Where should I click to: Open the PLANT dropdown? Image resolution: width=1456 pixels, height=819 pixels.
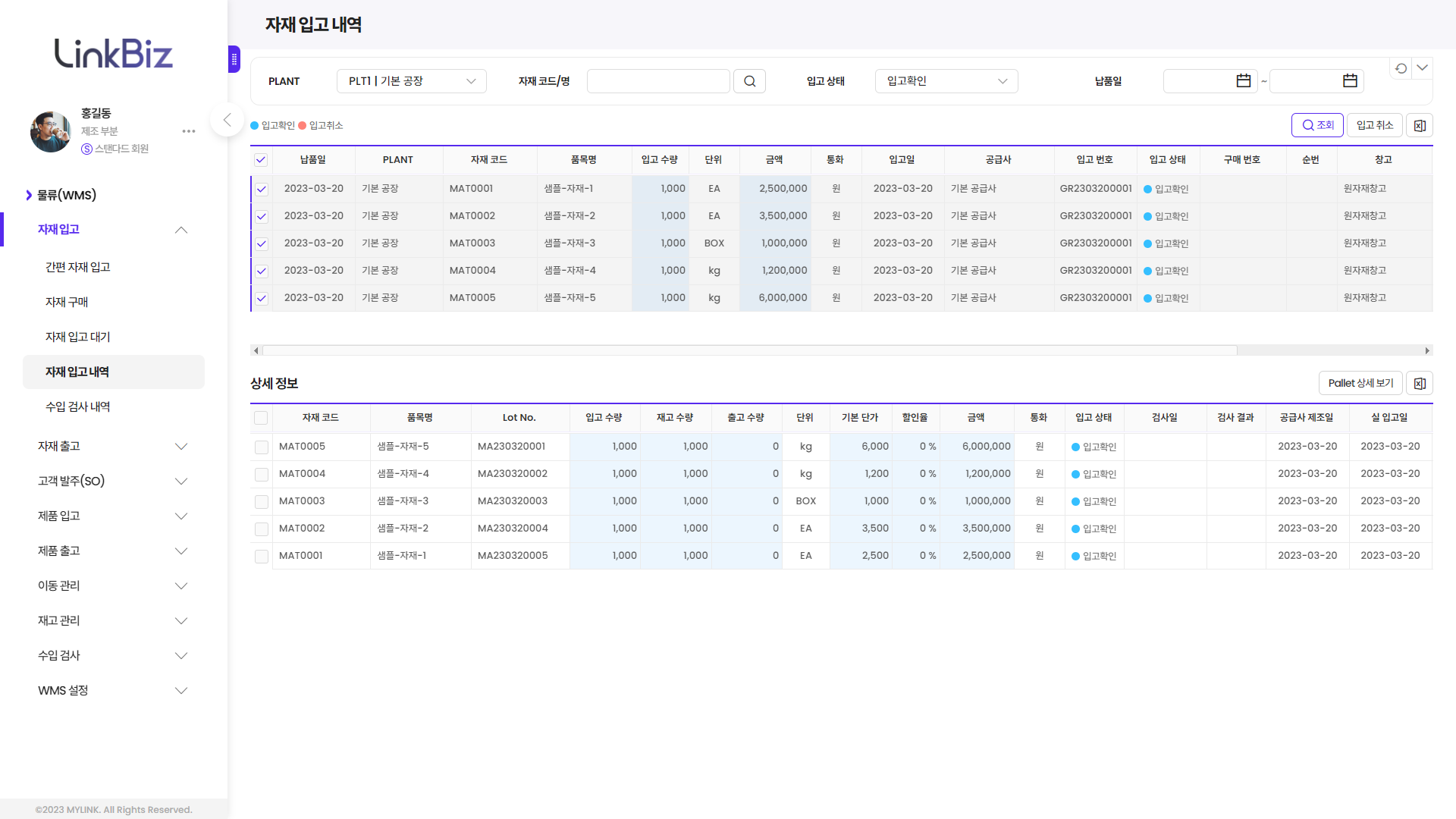pos(411,81)
